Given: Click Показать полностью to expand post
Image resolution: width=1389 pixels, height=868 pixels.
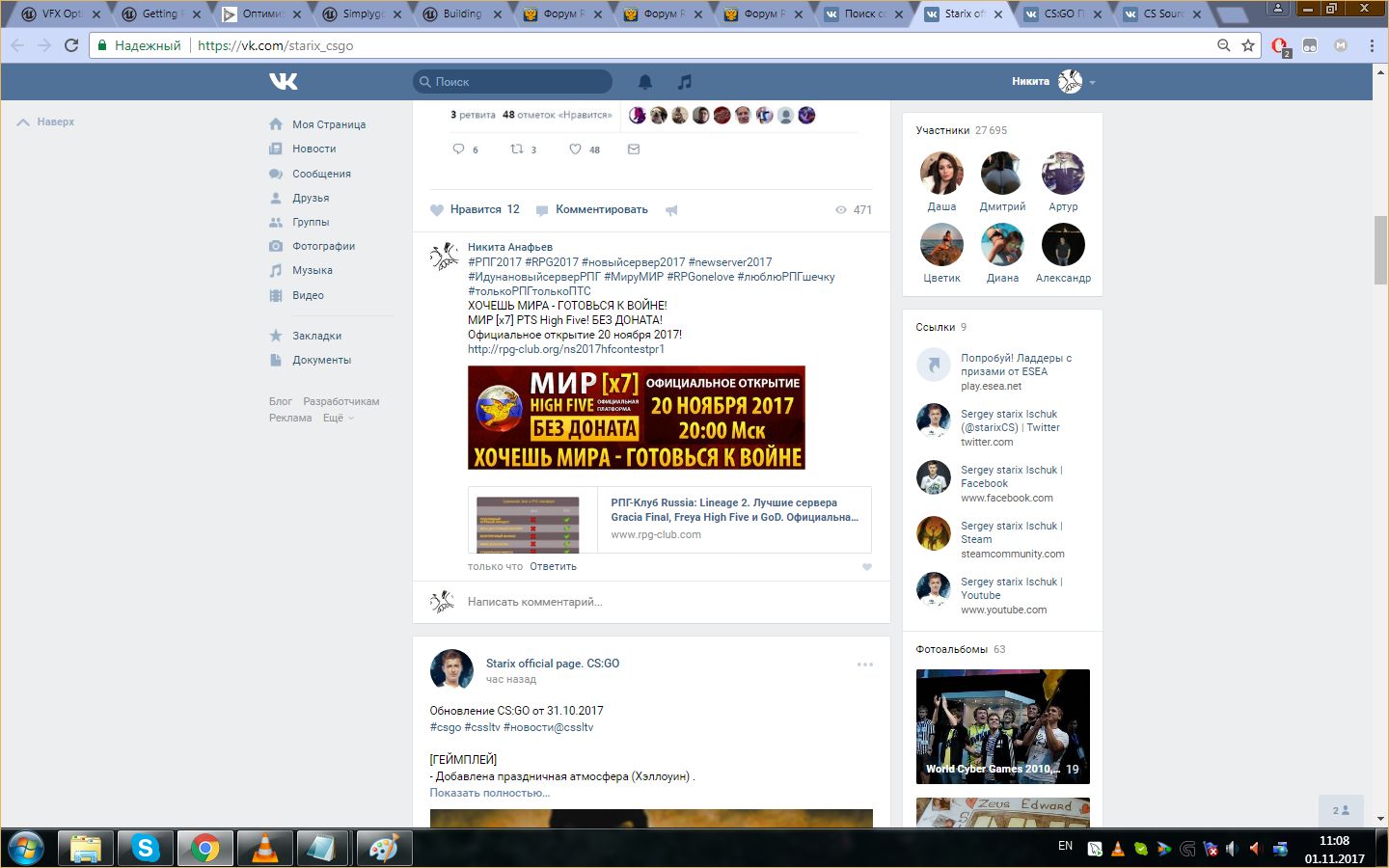Looking at the screenshot, I should point(489,793).
